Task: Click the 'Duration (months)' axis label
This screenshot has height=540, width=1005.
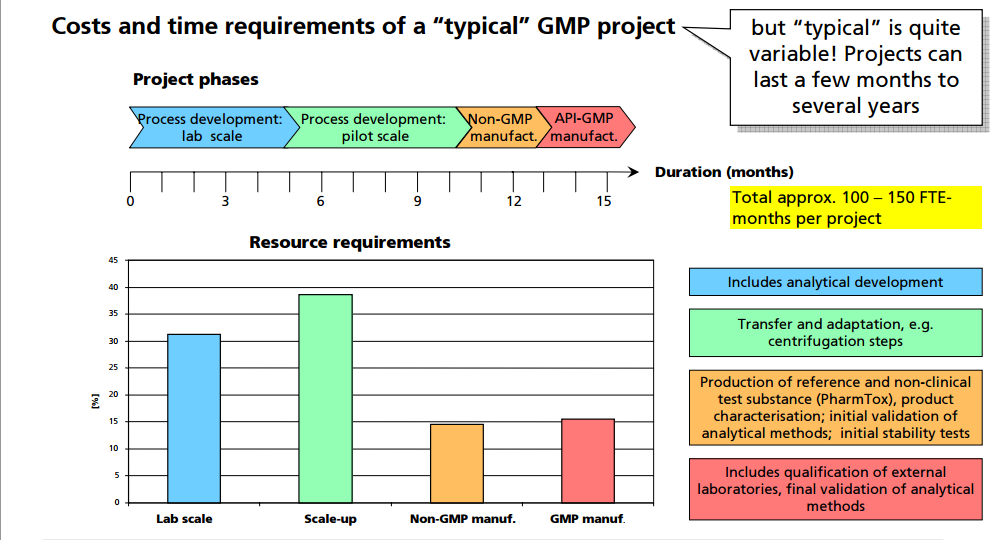Action: pos(724,172)
